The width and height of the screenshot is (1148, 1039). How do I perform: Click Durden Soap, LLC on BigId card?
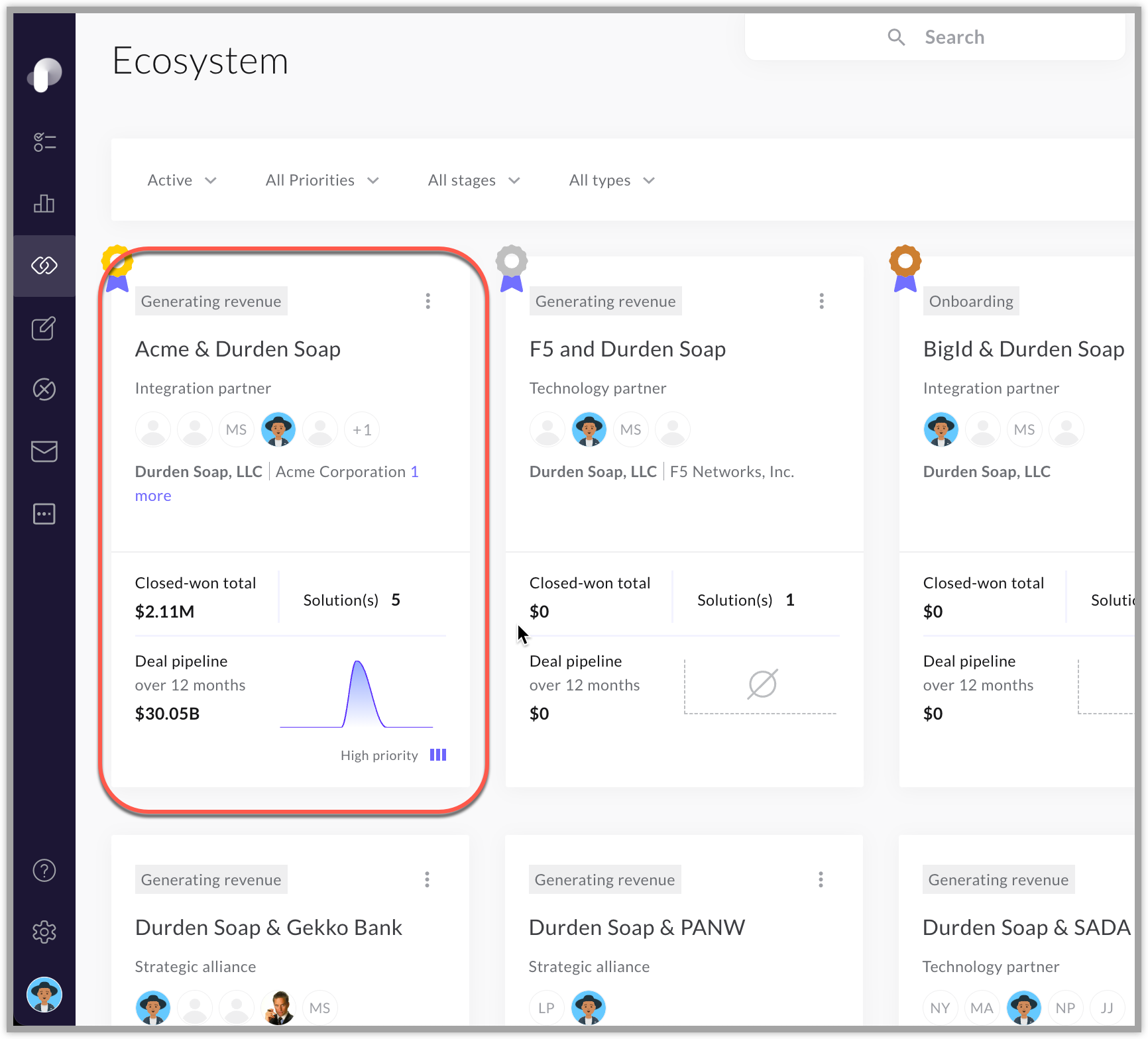click(x=987, y=472)
